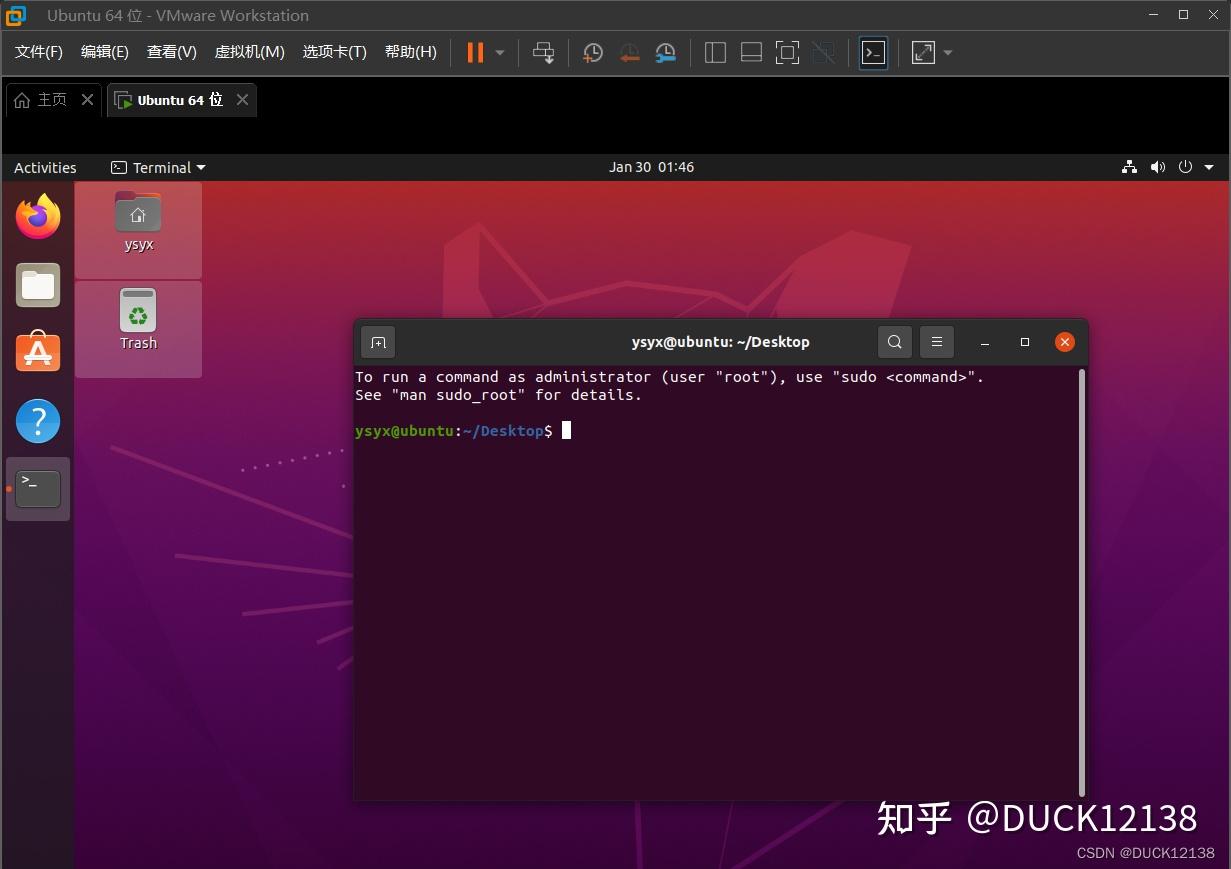Revert the VM to its snapshot
Image resolution: width=1231 pixels, height=869 pixels.
click(x=629, y=52)
